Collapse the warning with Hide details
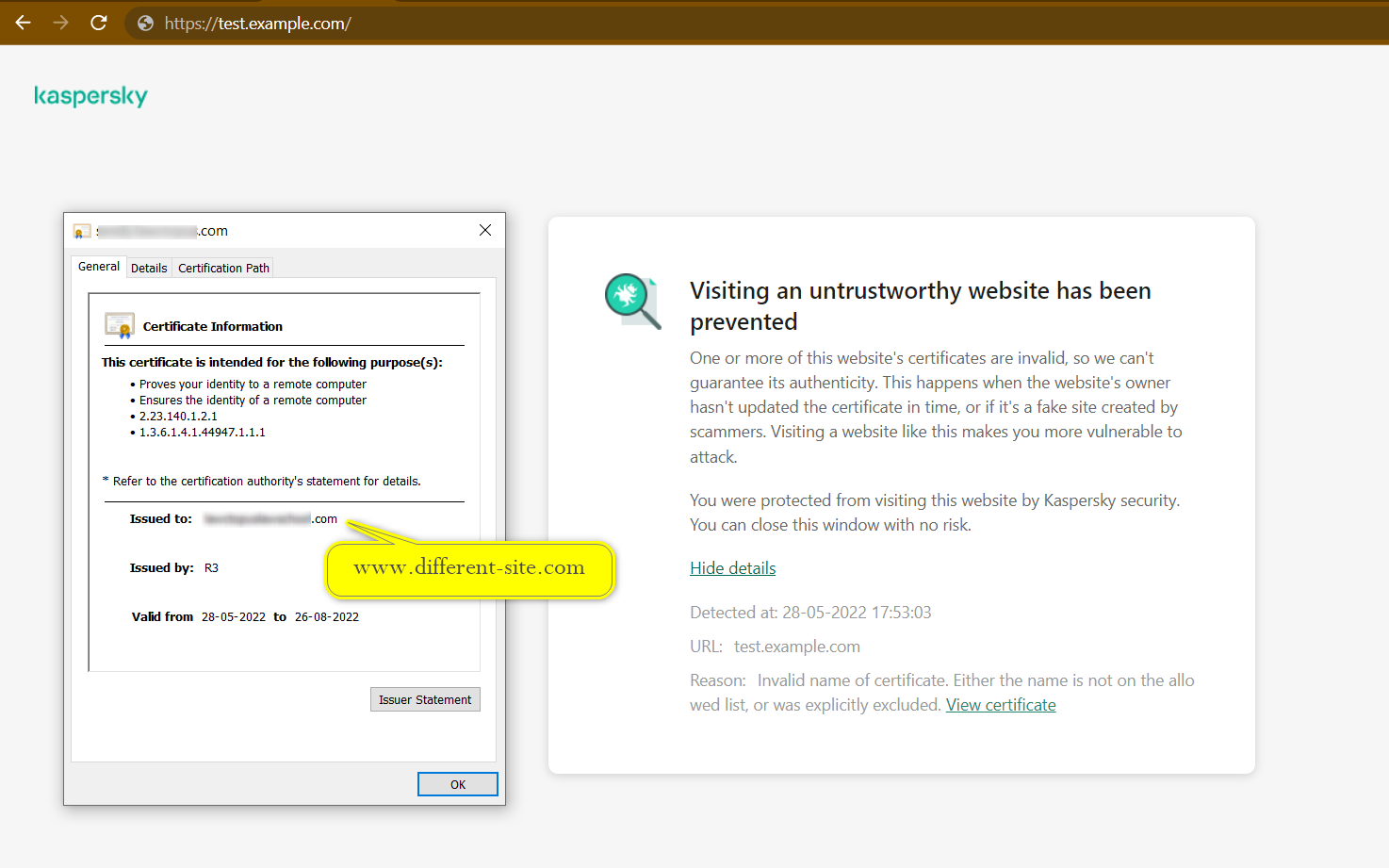This screenshot has height=868, width=1389. coord(732,568)
